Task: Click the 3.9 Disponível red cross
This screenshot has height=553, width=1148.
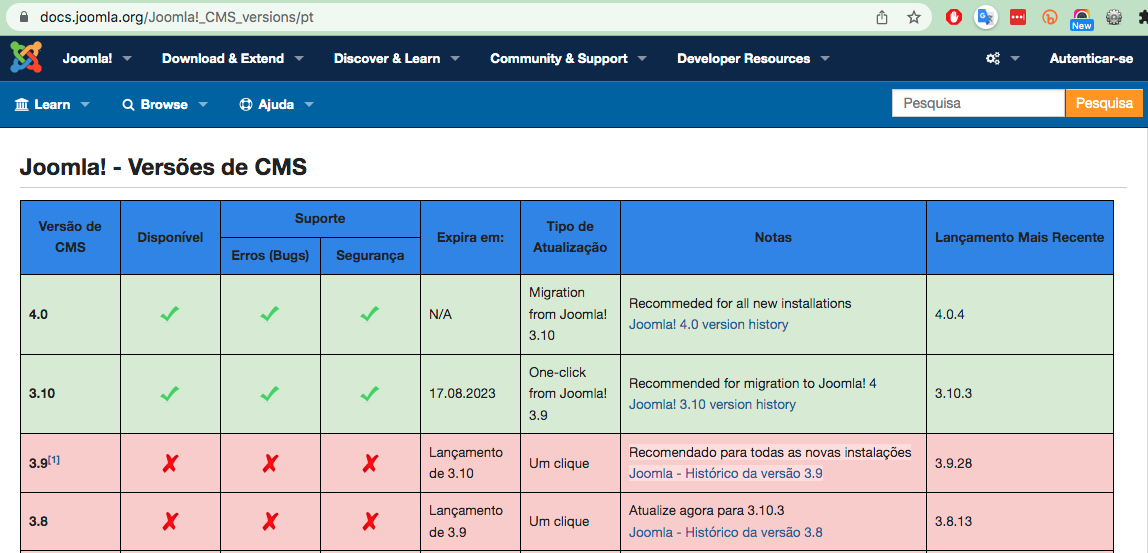Action: click(170, 463)
